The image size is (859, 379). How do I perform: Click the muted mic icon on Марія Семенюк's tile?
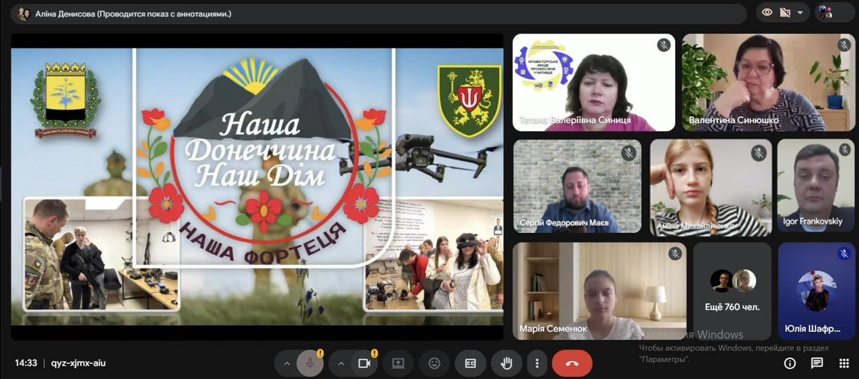675,253
